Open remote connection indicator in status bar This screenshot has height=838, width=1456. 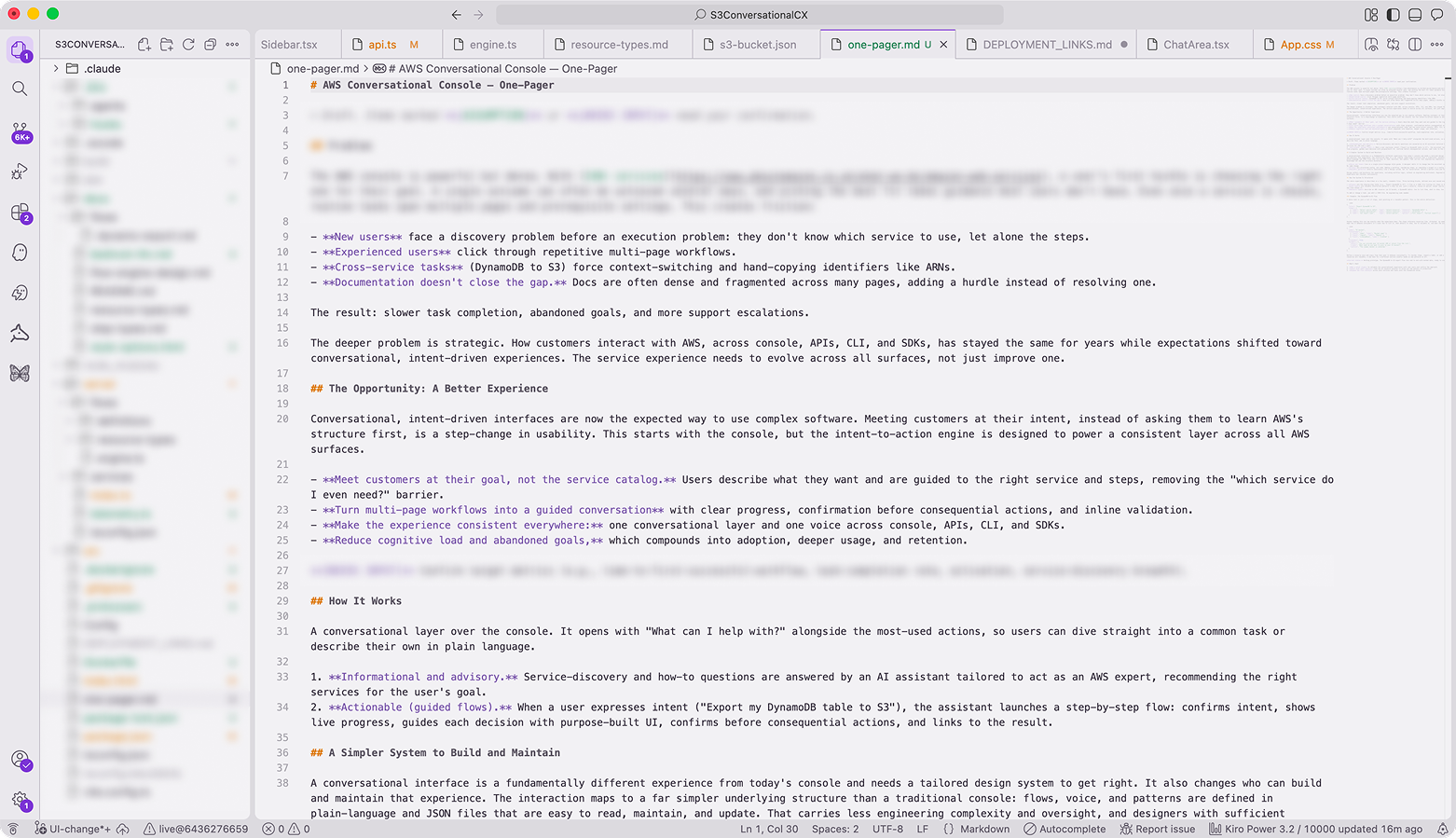pyautogui.click(x=13, y=829)
